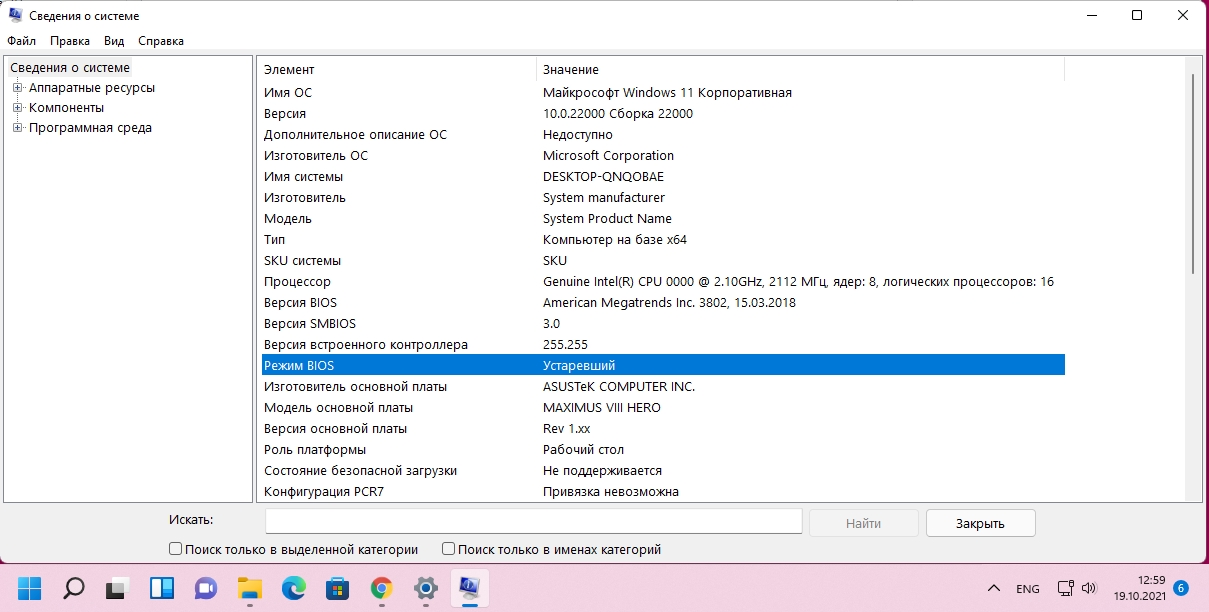This screenshot has height=612, width=1209.
Task: Select the 'Версия' 10.0.22000 row label
Action: [x=285, y=114]
